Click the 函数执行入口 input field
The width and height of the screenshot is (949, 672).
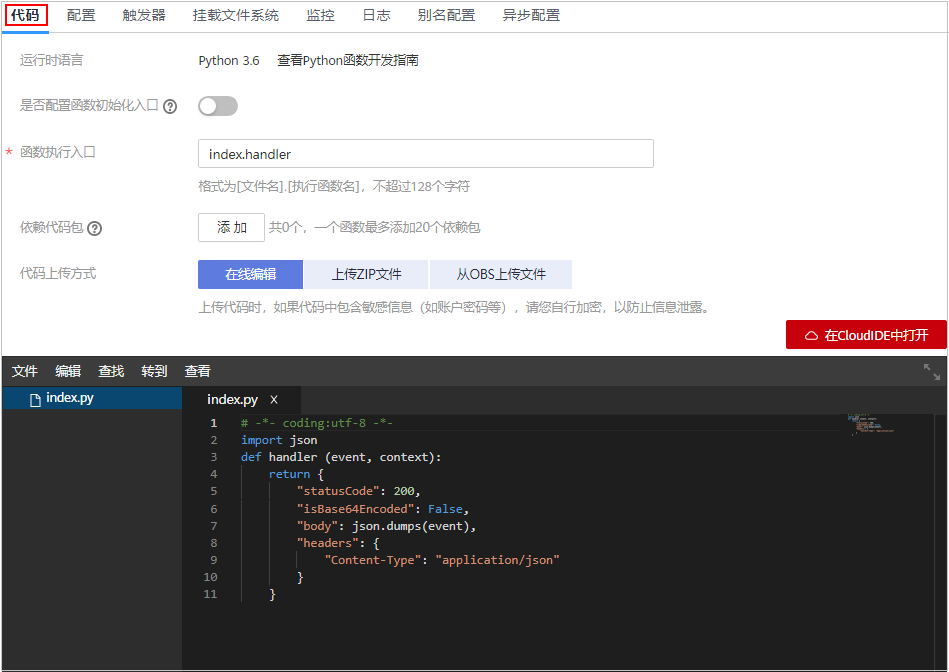425,154
